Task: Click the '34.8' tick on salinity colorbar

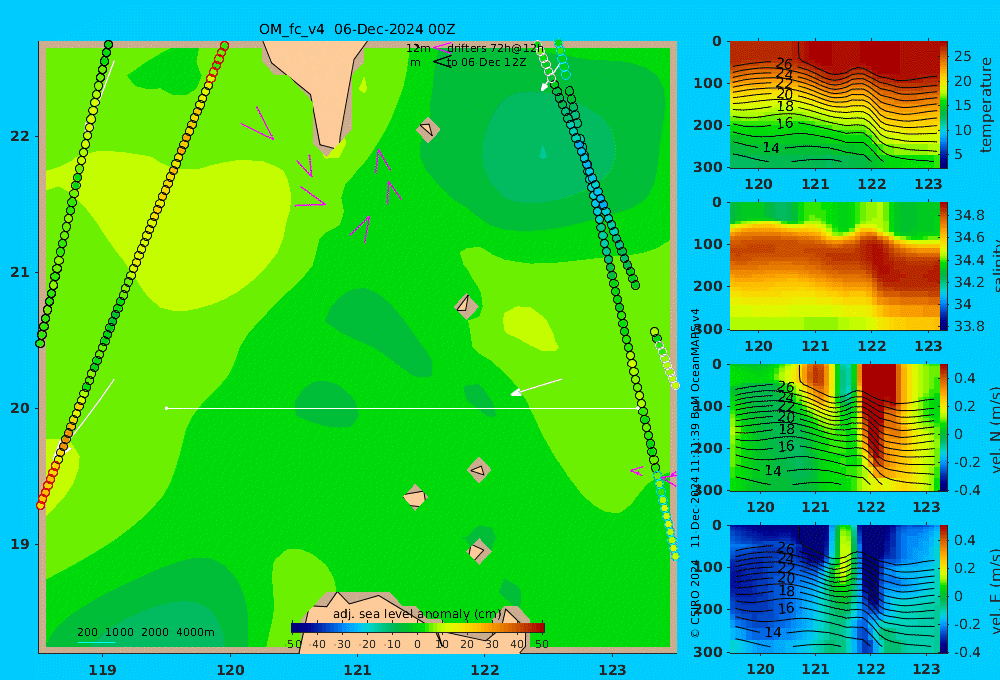Action: pyautogui.click(x=969, y=215)
